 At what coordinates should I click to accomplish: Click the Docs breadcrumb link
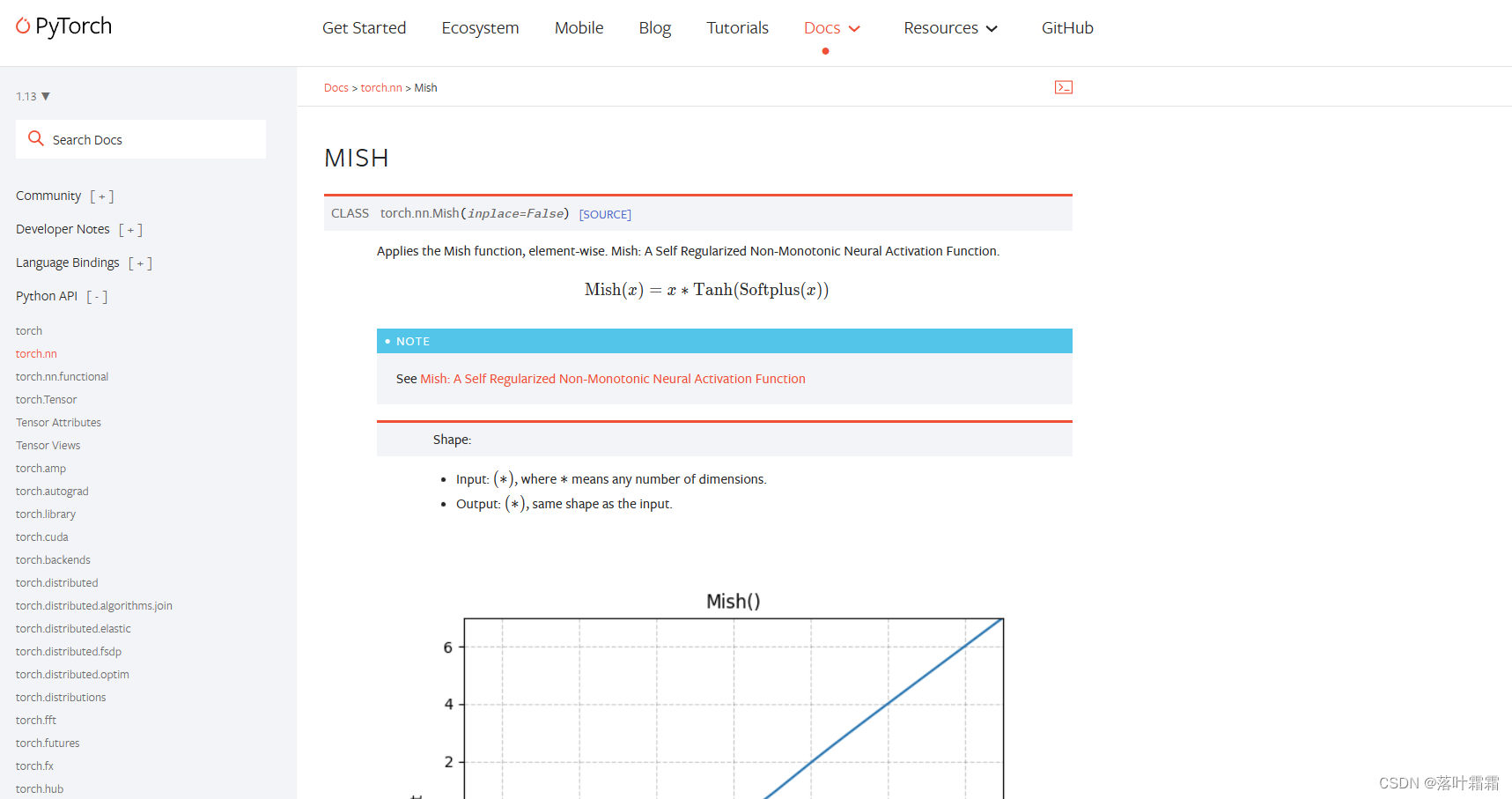(336, 88)
